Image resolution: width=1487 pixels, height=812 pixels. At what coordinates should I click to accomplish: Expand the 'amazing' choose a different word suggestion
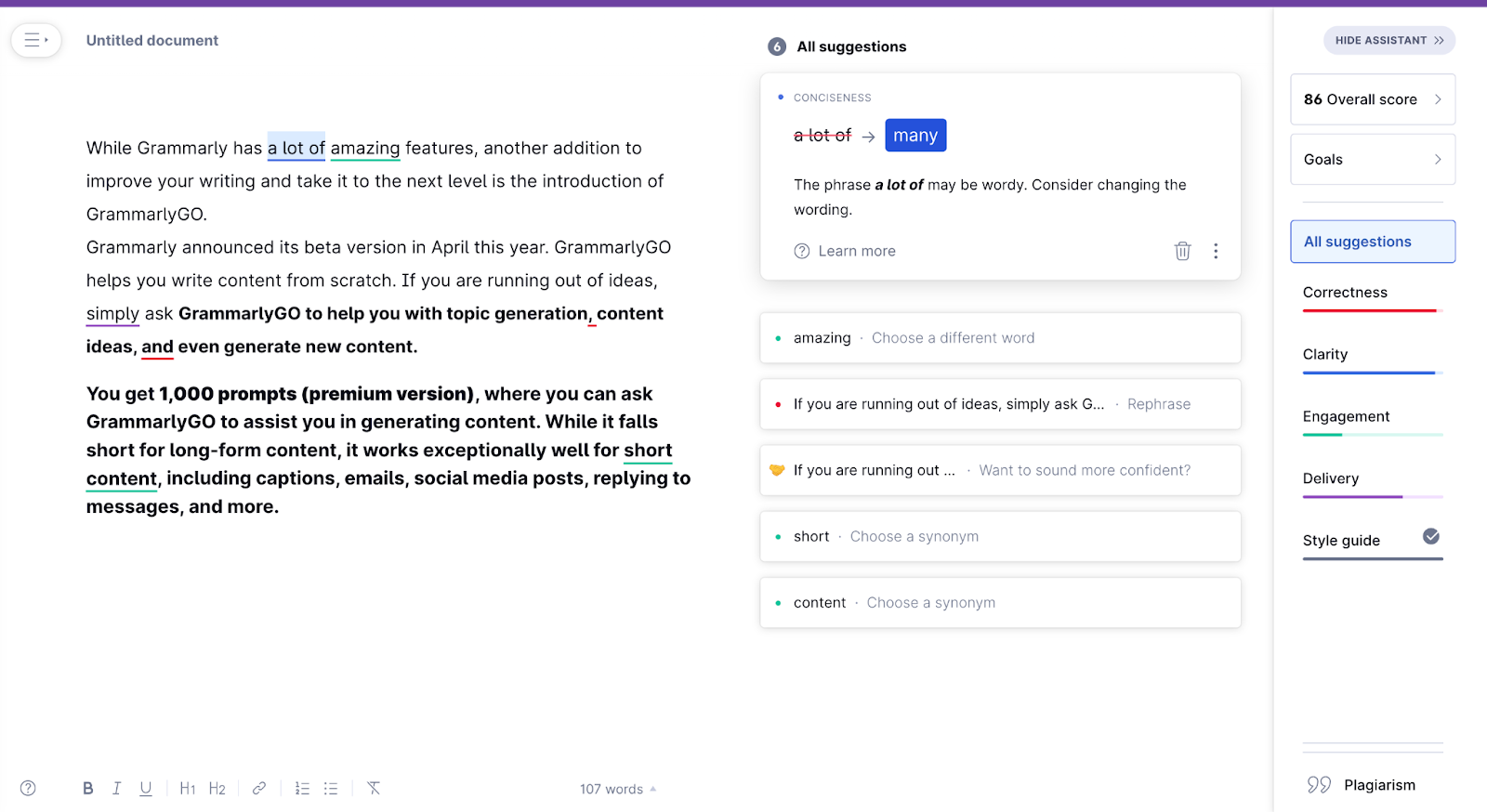pos(1000,338)
